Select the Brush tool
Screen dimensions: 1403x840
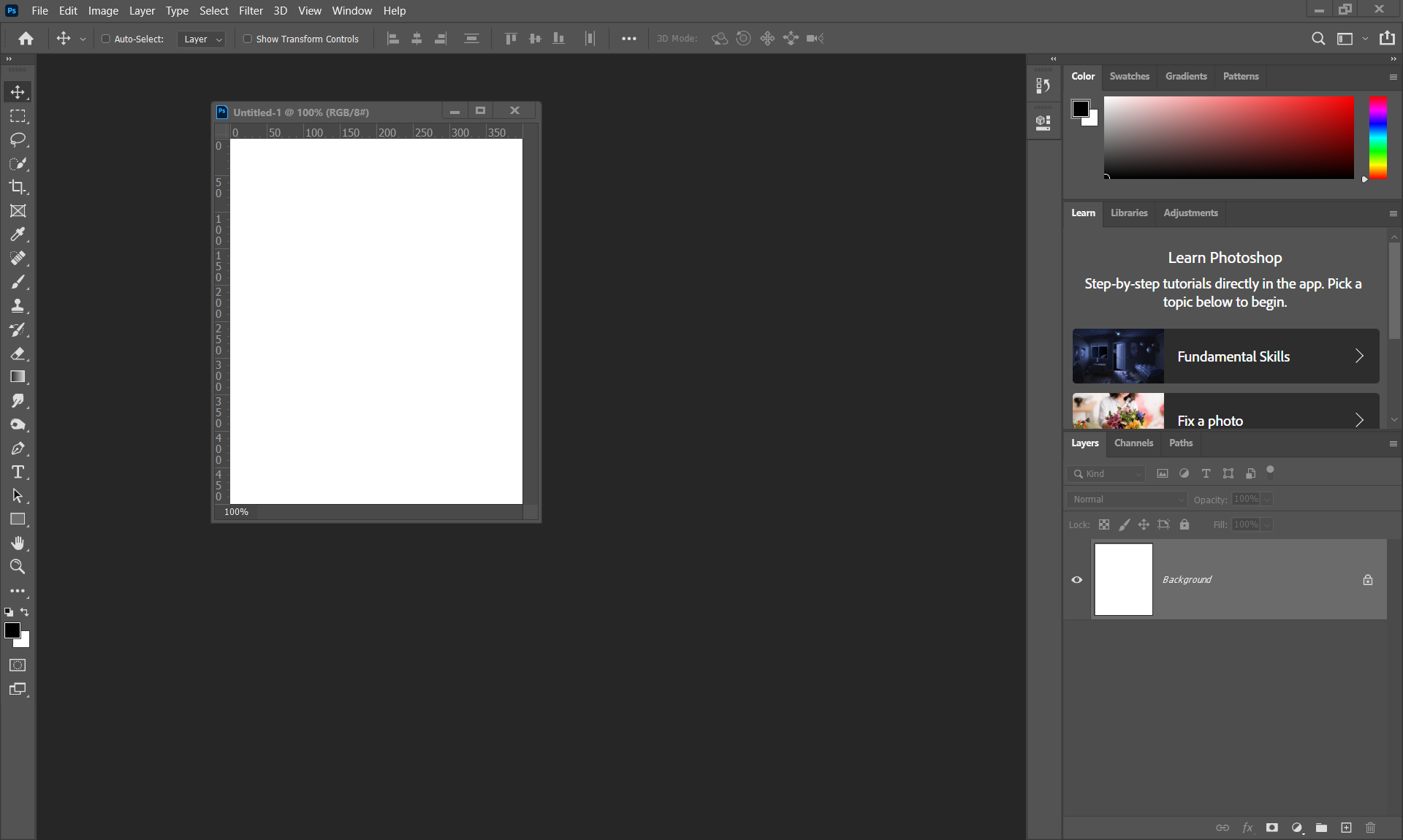(x=18, y=282)
